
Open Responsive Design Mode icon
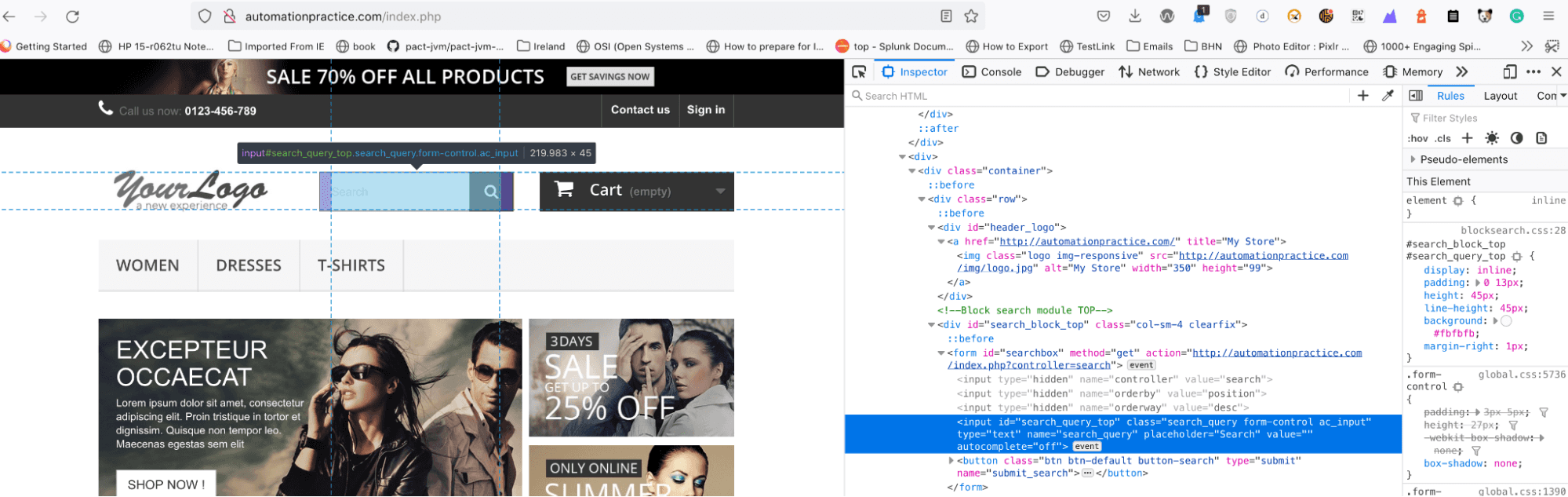click(x=1509, y=72)
